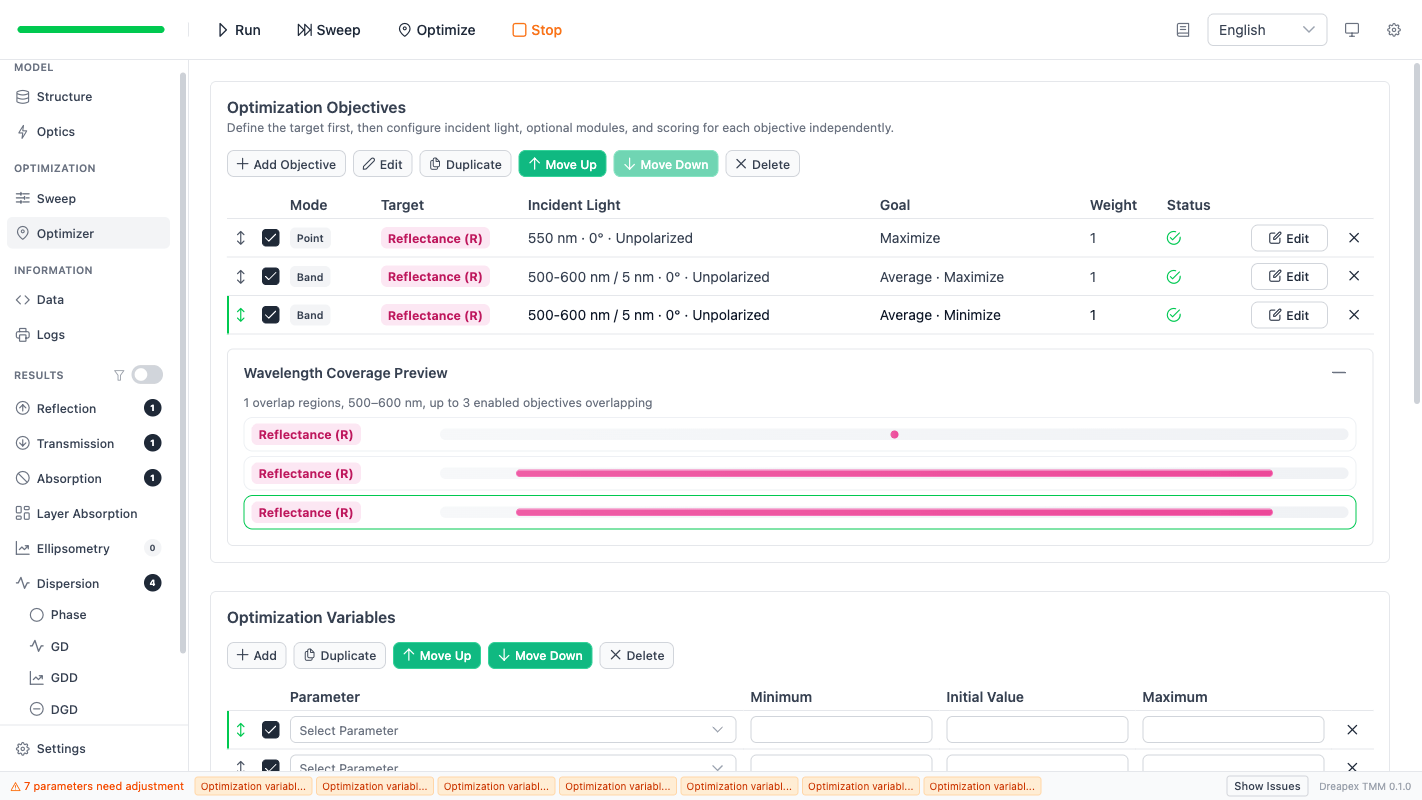
Task: Click the Add Objective button
Action: (x=286, y=163)
